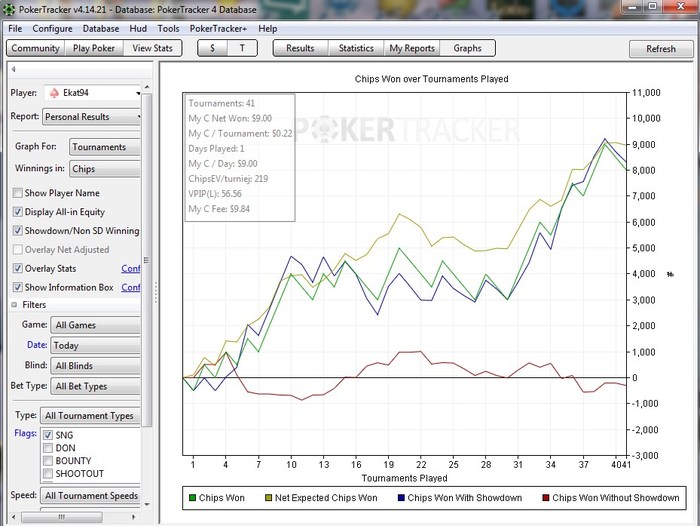Screen dimensions: 700x526
Task: Open the Results view
Action: click(x=300, y=48)
